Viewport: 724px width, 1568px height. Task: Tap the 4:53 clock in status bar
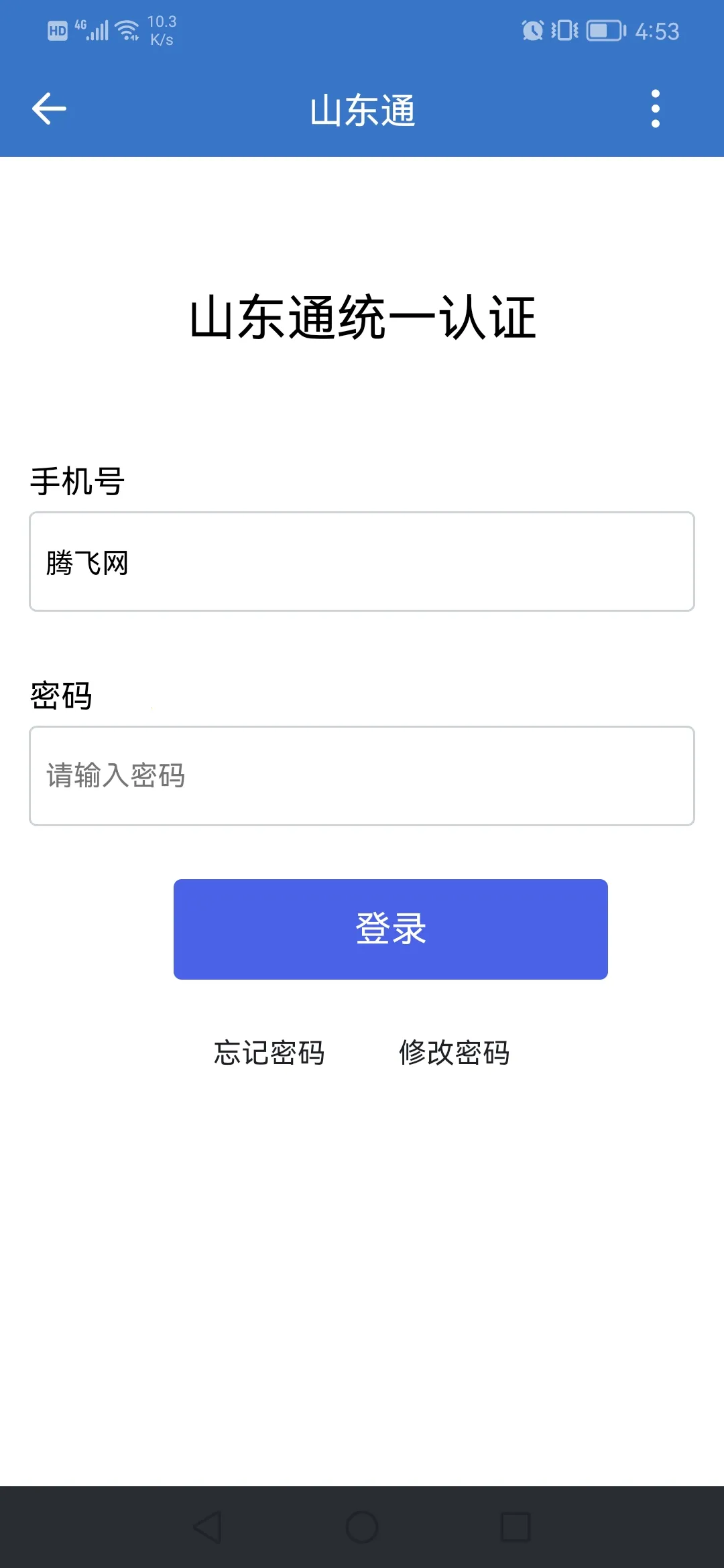[657, 31]
